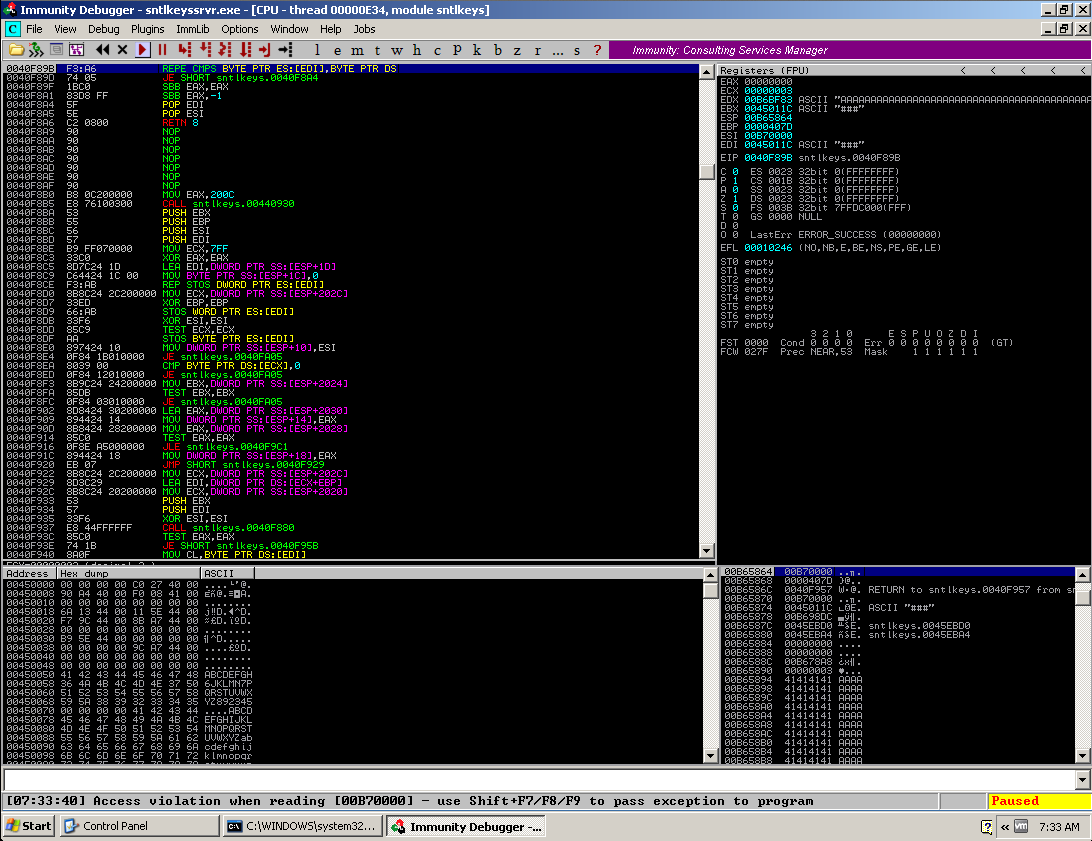Show Call stack with the k icon
Viewport: 1092px width, 841px height.
coord(477,50)
